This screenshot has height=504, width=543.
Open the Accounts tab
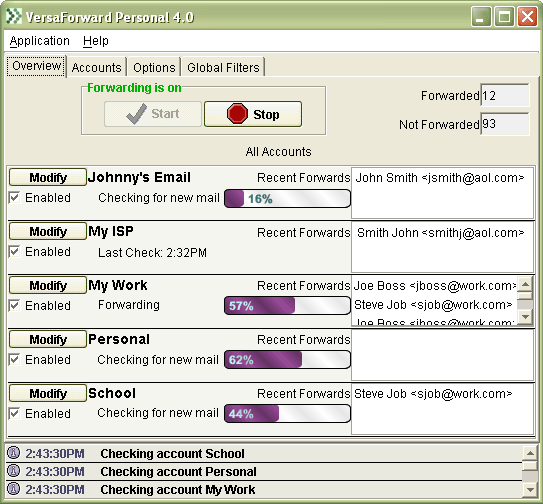point(97,67)
